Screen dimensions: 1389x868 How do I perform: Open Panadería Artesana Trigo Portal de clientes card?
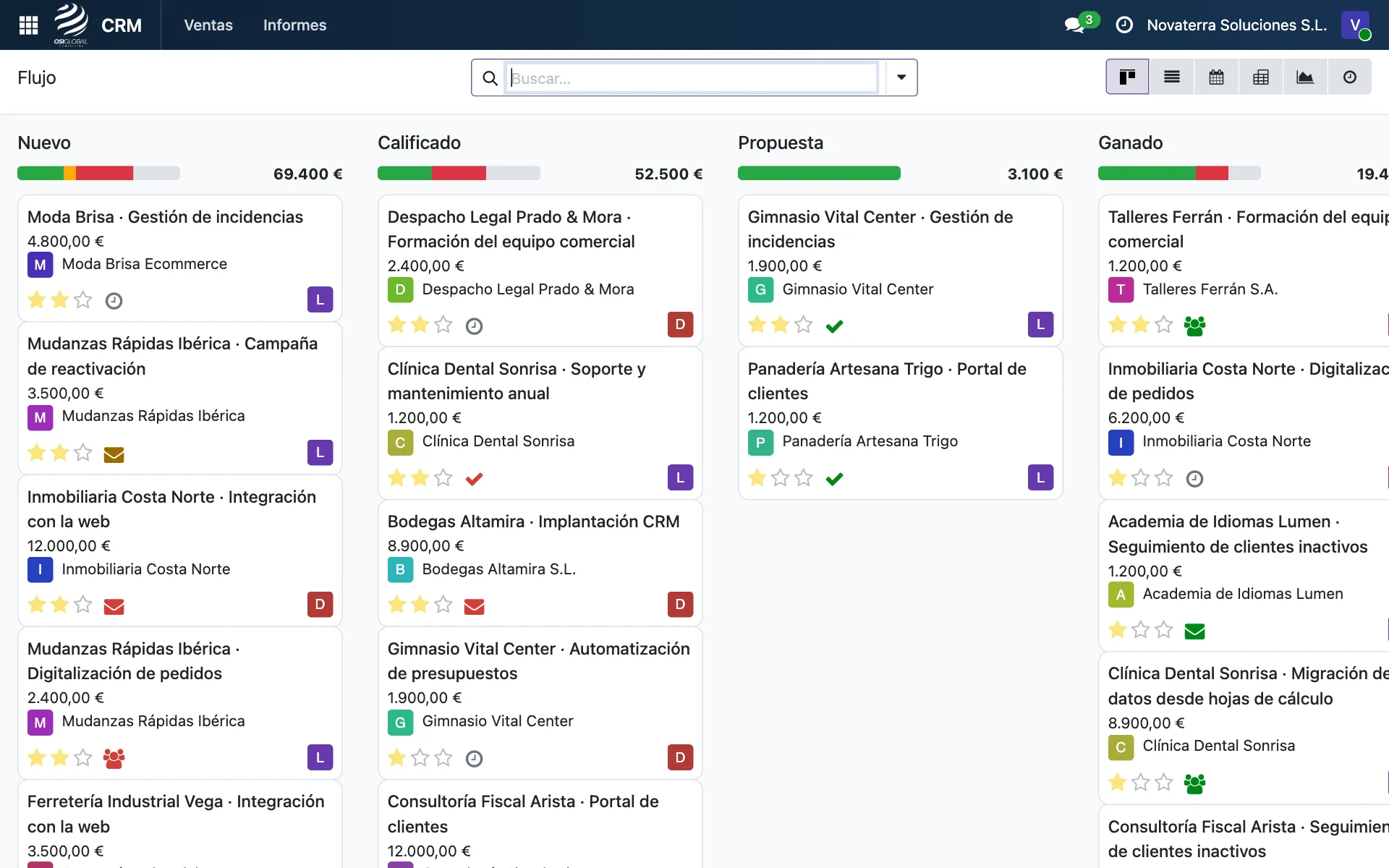(900, 423)
